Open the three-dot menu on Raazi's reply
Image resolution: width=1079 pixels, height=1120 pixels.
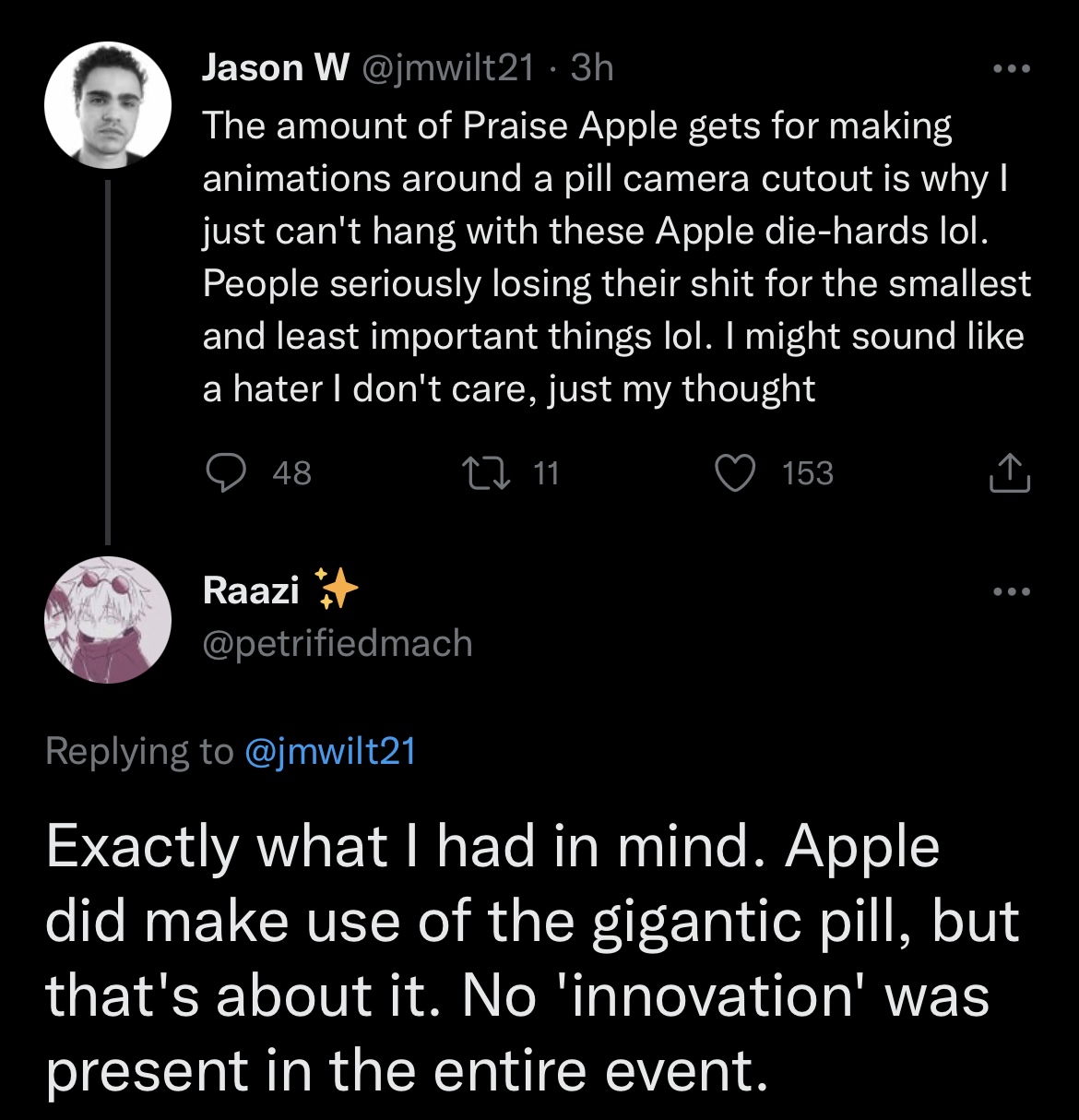[1011, 592]
